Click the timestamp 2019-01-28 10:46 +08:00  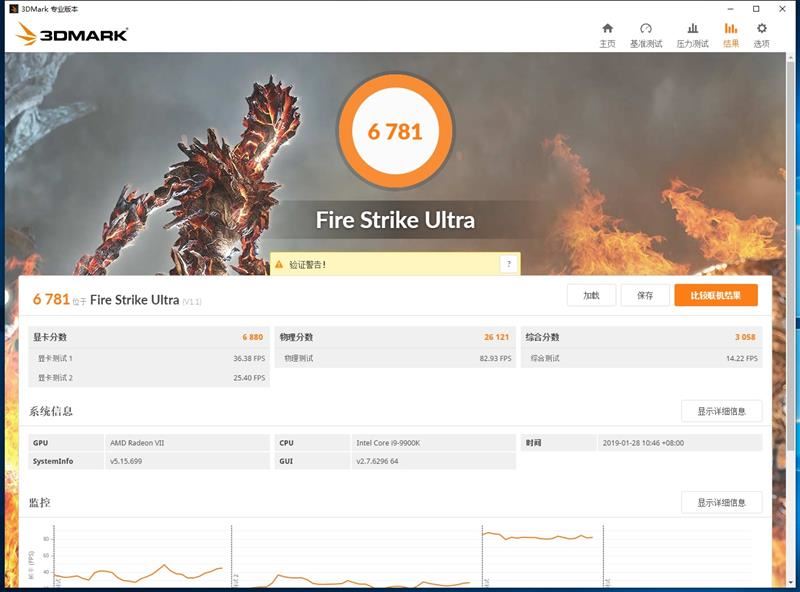tap(643, 443)
